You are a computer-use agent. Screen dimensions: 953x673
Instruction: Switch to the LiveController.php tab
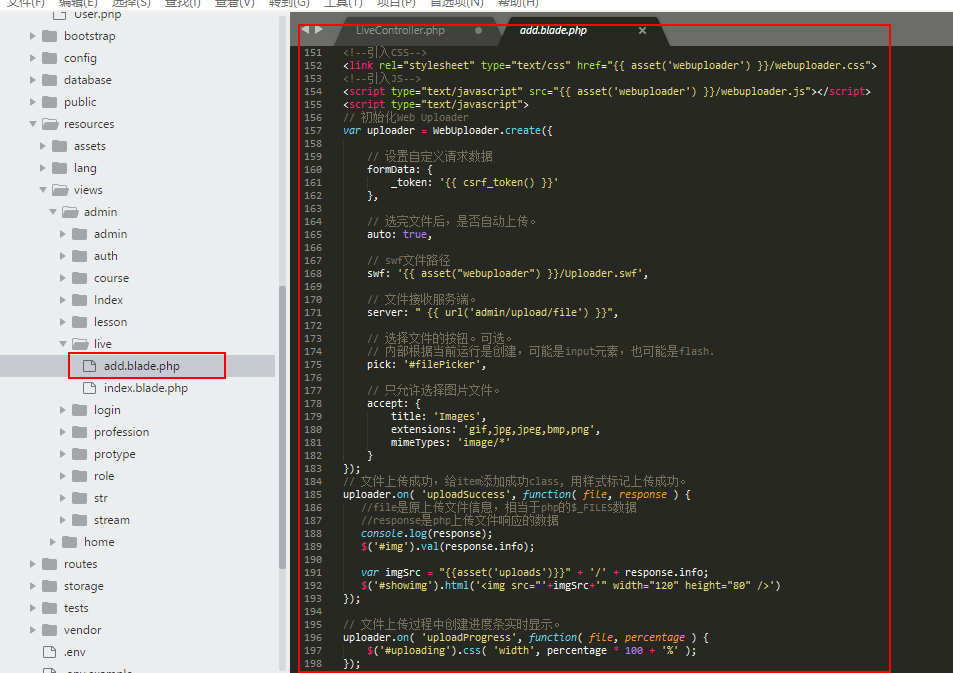[400, 31]
